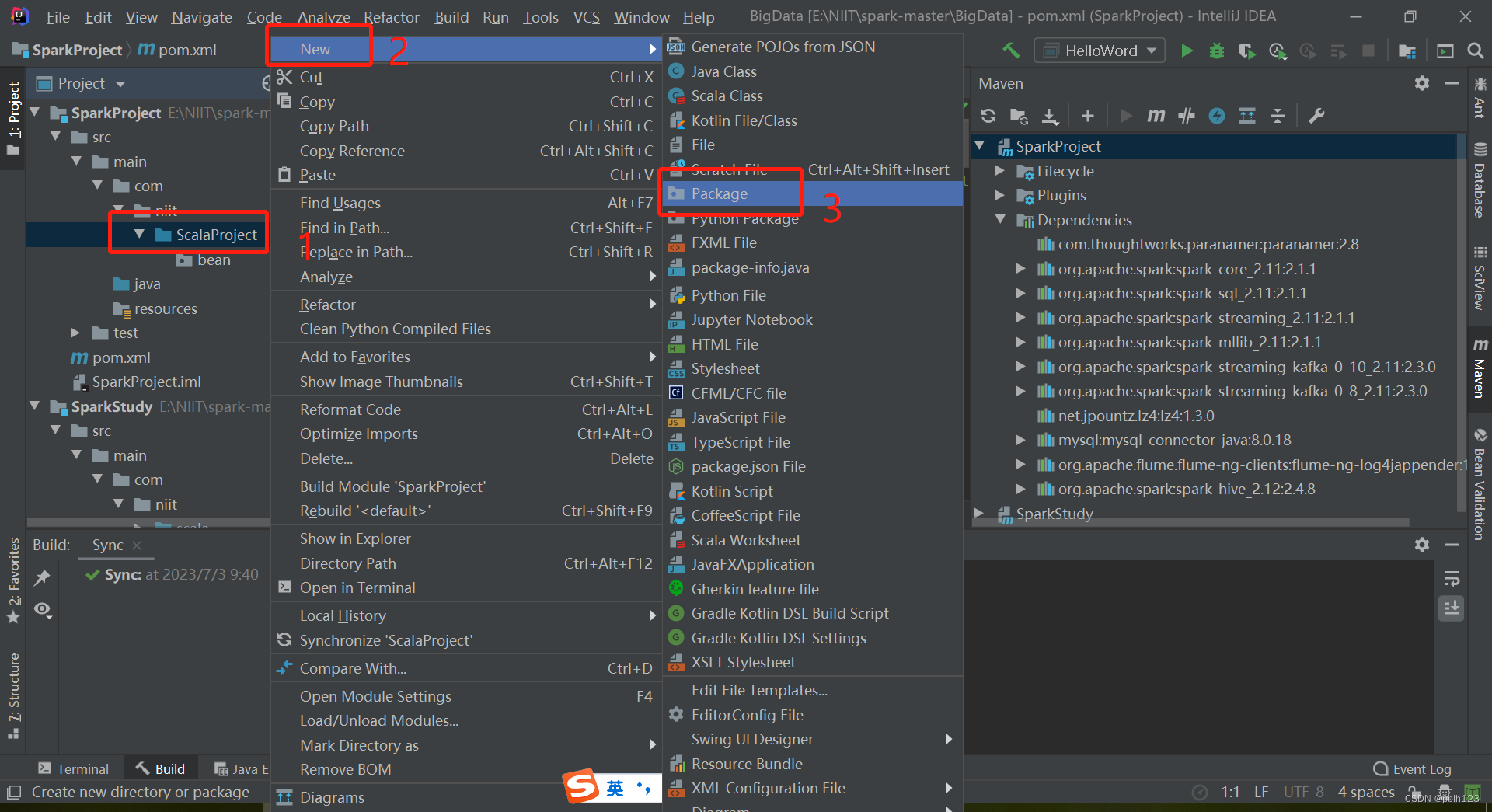Viewport: 1492px width, 812px height.
Task: Collapse the ScalaProject folder
Action: coord(139,234)
